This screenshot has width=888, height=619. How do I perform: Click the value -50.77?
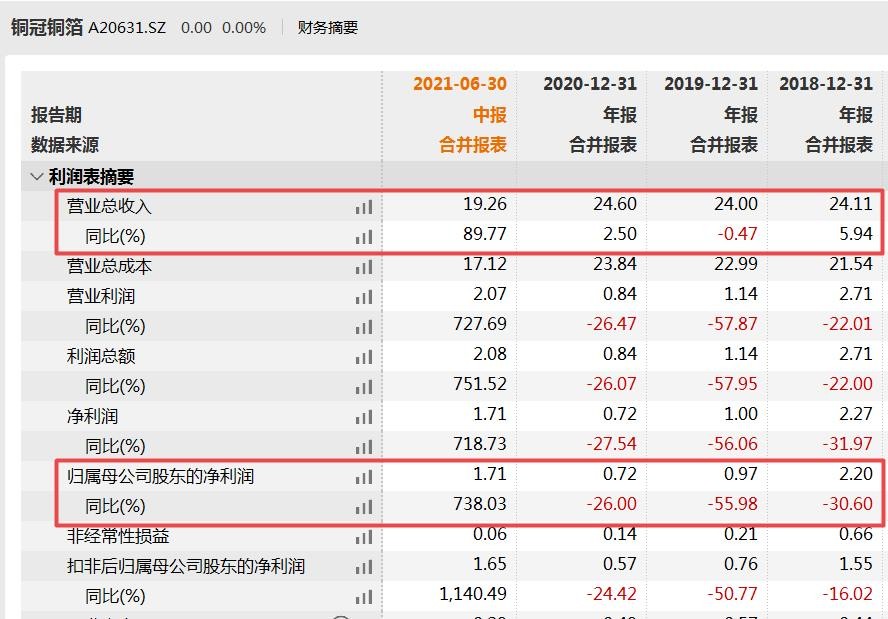732,594
